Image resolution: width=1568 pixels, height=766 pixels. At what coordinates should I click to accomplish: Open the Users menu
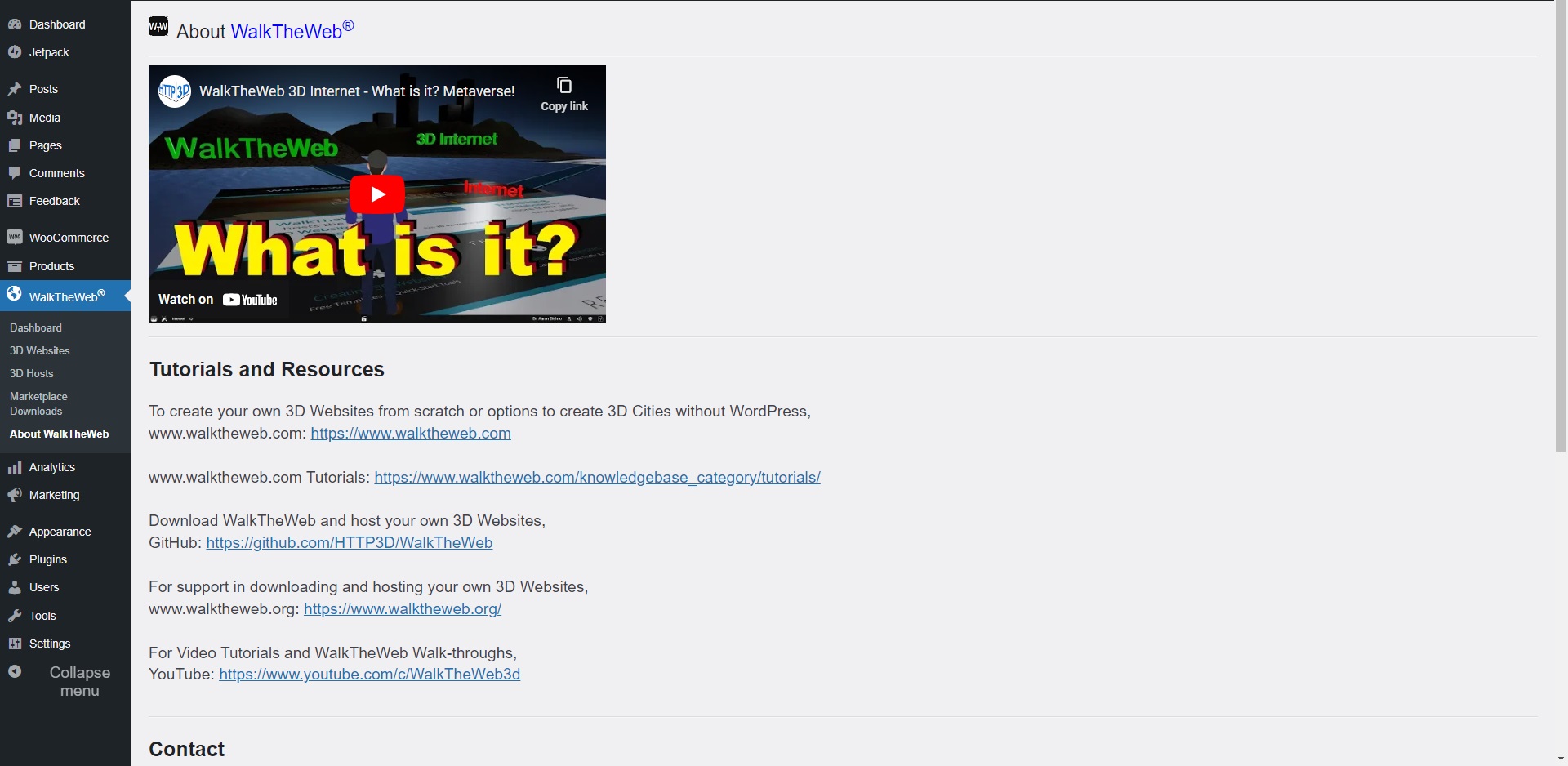44,587
